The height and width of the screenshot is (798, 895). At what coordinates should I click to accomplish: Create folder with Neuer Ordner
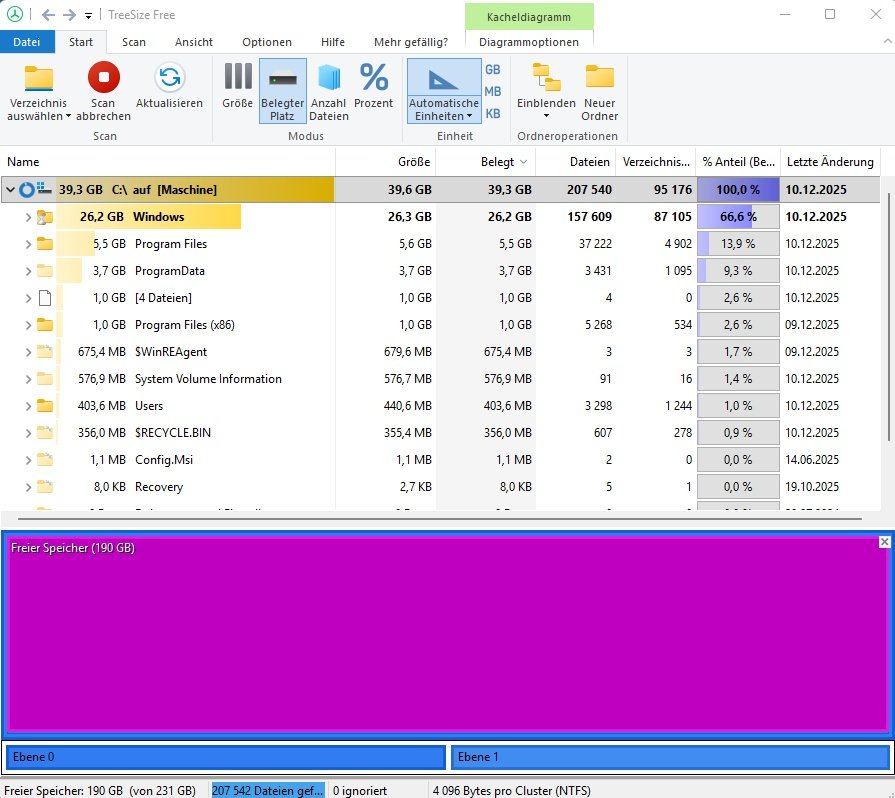click(x=599, y=91)
